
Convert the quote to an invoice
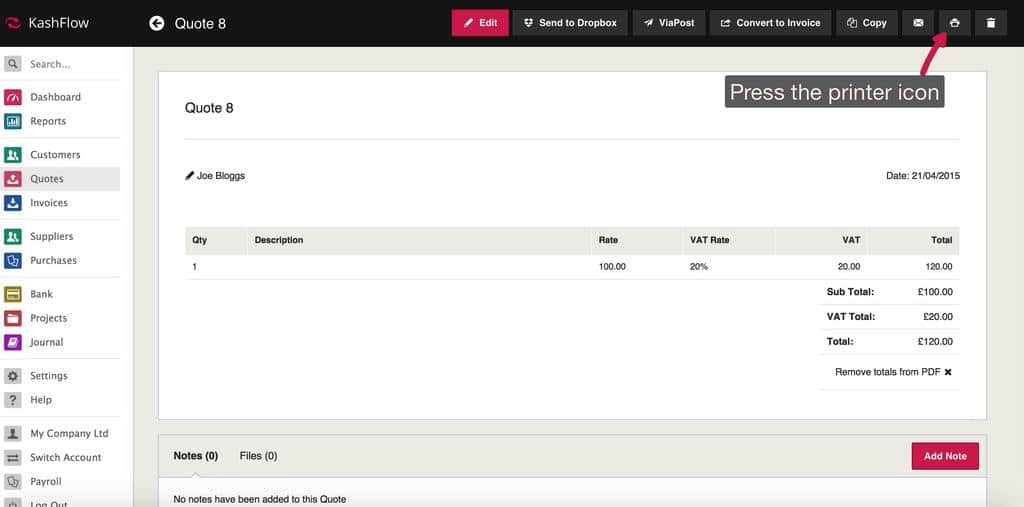[x=770, y=23]
